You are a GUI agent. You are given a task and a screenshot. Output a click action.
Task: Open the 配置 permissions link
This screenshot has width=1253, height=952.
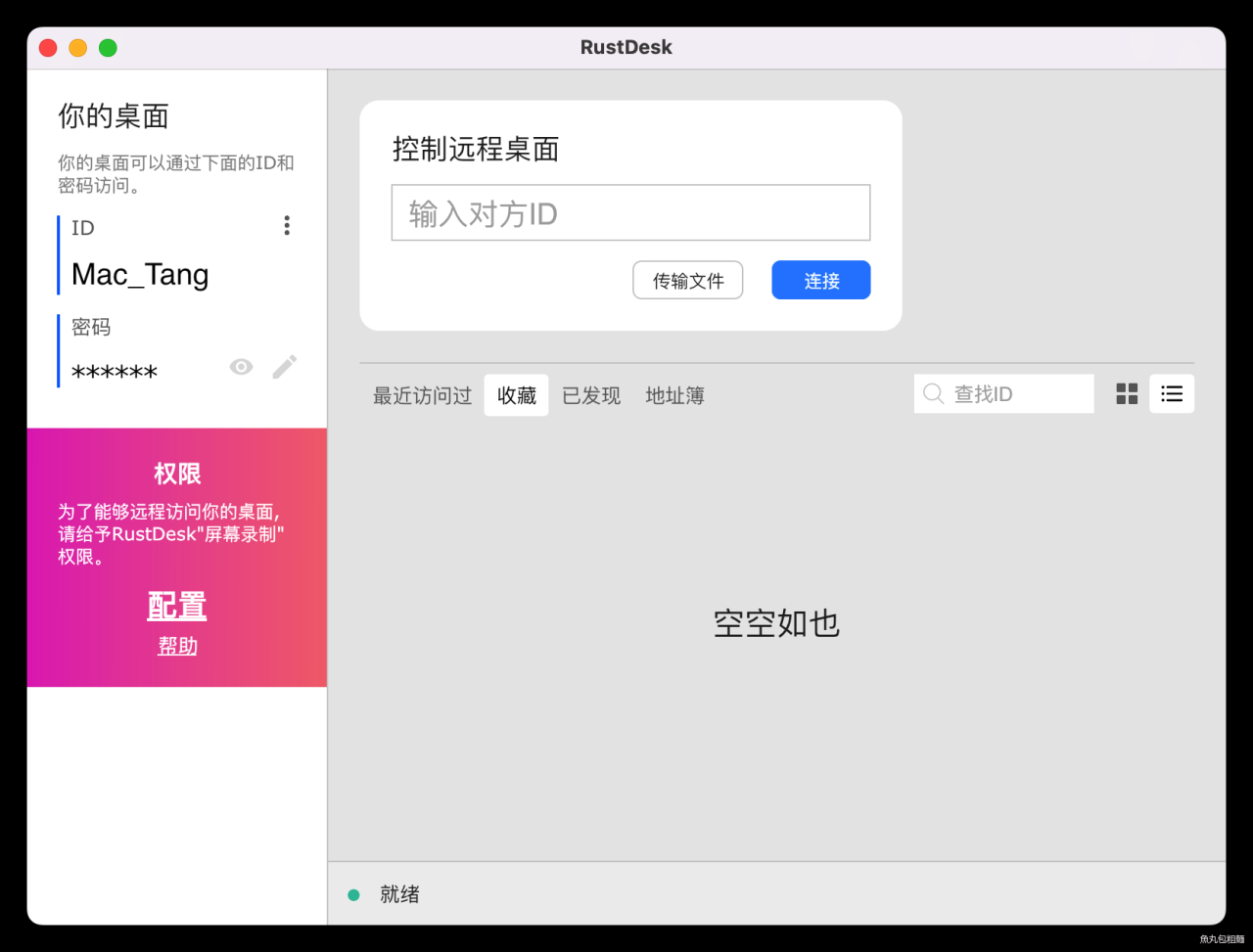(176, 605)
